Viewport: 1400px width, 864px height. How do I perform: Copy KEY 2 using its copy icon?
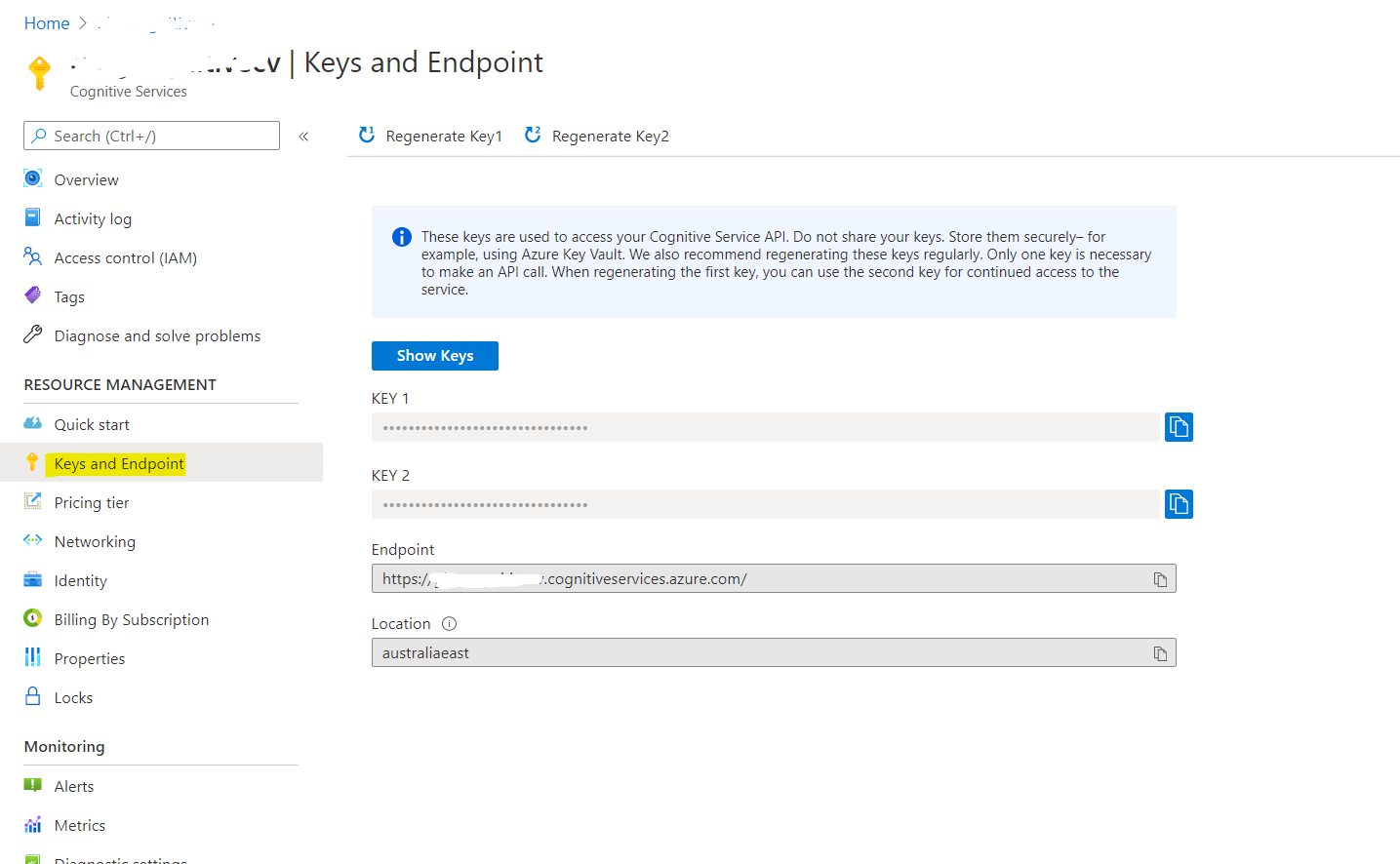click(1179, 504)
